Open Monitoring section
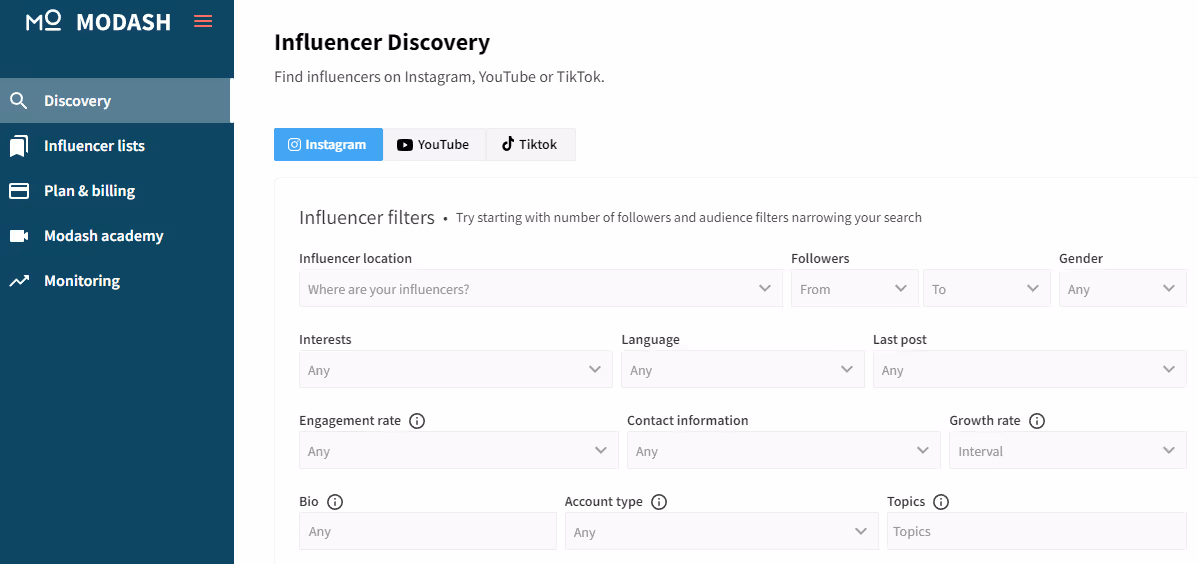The height and width of the screenshot is (564, 1198). click(x=115, y=281)
